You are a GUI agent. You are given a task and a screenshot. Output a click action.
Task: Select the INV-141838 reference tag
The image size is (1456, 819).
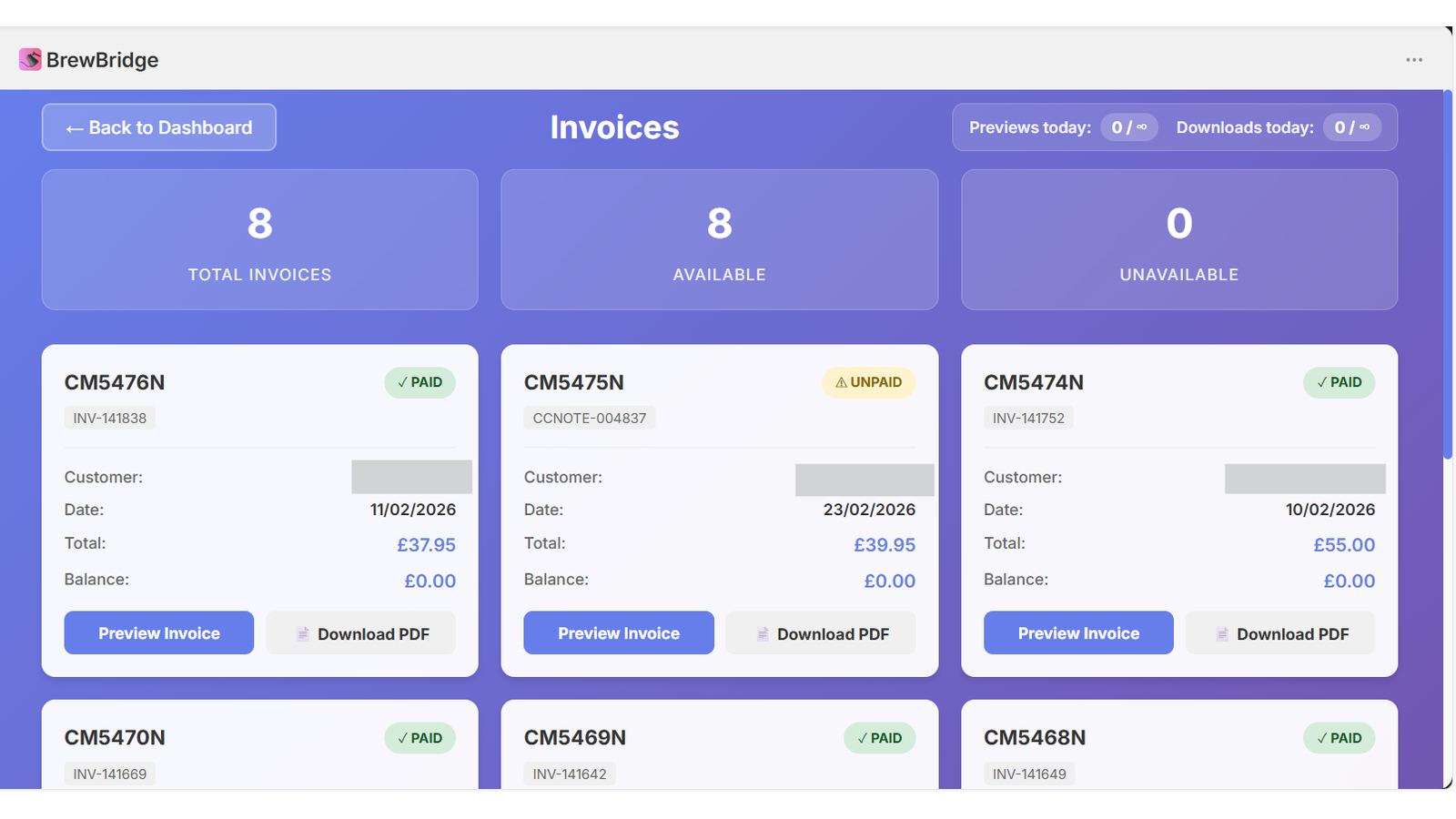click(110, 419)
